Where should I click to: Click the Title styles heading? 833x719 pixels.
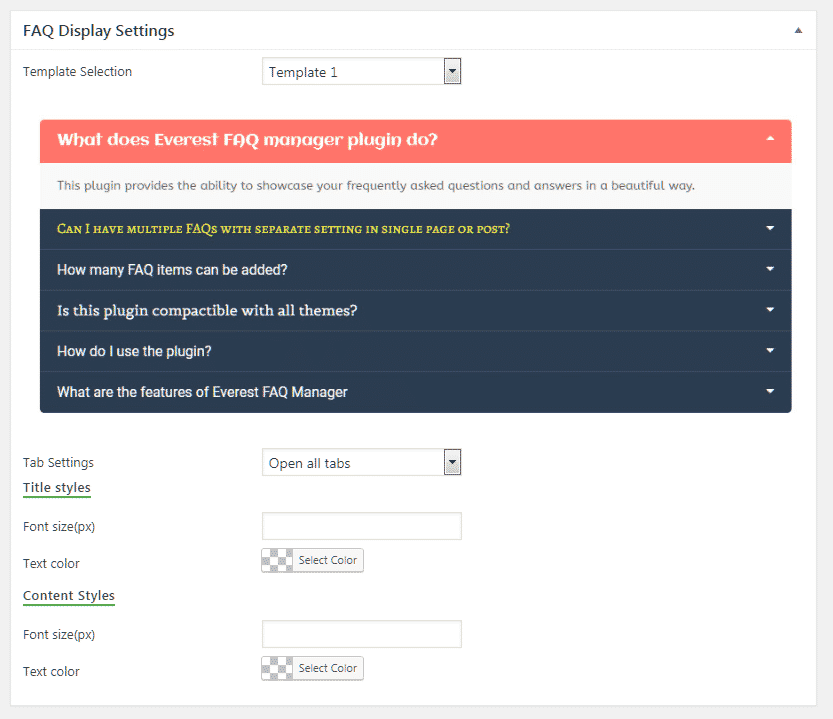click(x=57, y=487)
